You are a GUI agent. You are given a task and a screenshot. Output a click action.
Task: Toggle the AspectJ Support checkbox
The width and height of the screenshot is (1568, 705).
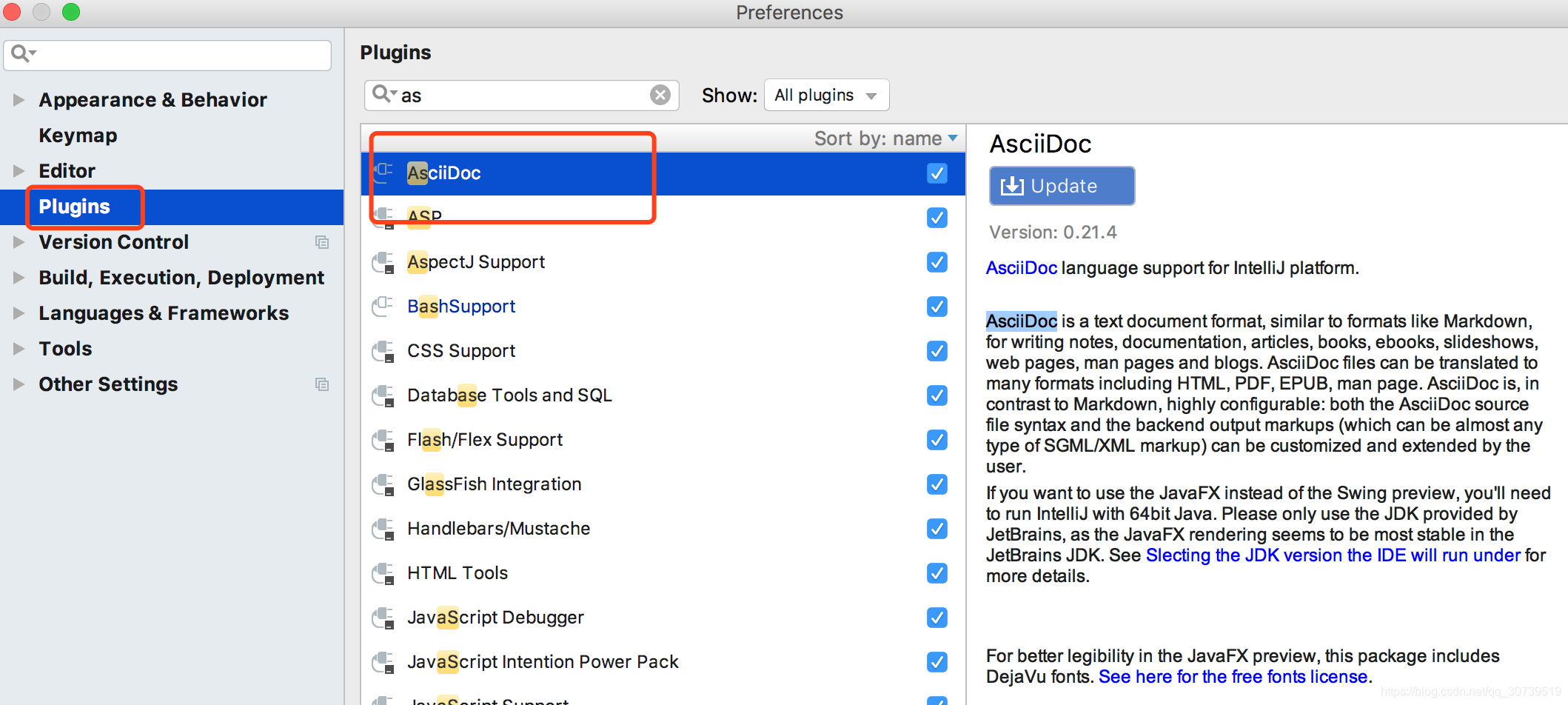tap(937, 262)
